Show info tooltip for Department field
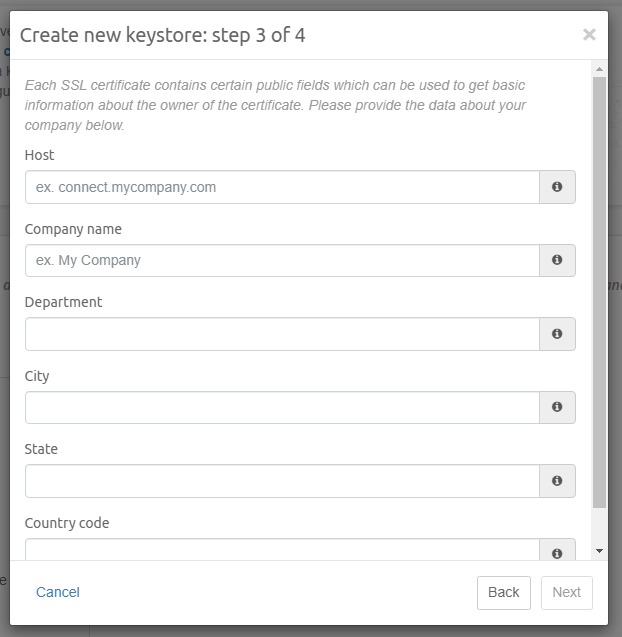The image size is (622, 637). (x=557, y=334)
